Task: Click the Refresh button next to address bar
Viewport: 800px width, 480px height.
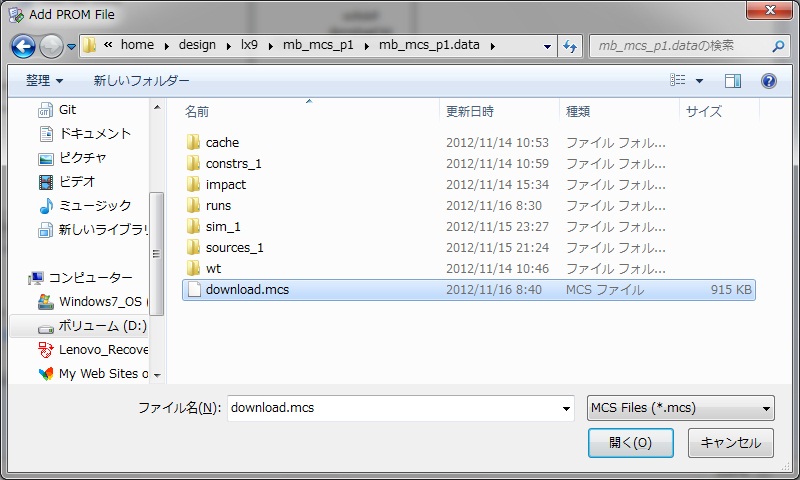Action: pos(570,46)
